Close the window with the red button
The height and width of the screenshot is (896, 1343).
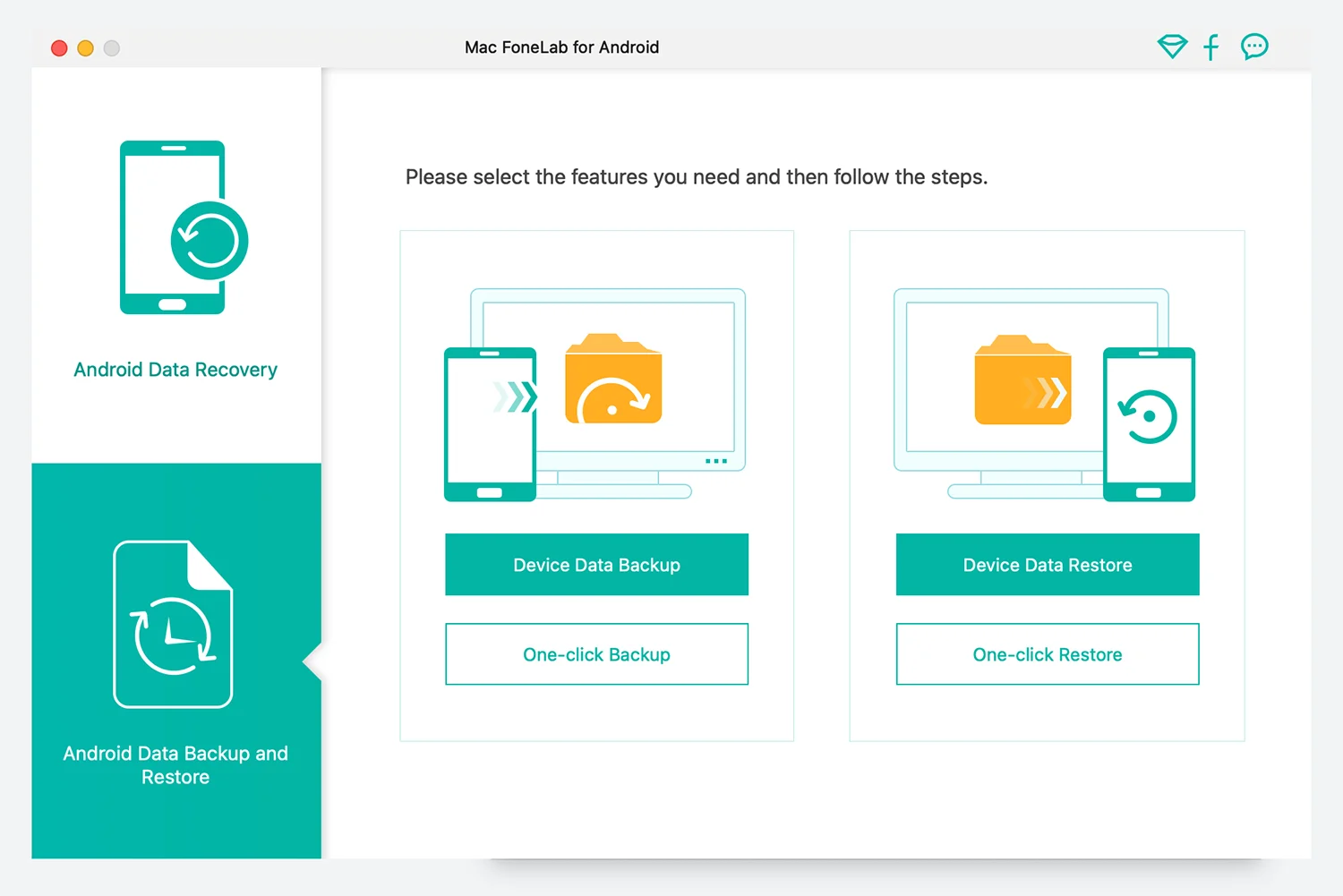(60, 48)
